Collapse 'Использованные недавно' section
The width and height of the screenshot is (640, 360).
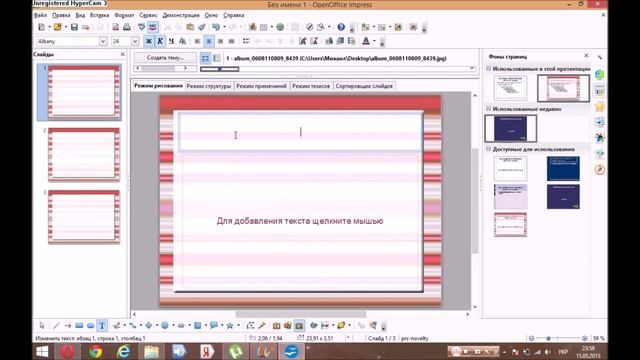489,109
